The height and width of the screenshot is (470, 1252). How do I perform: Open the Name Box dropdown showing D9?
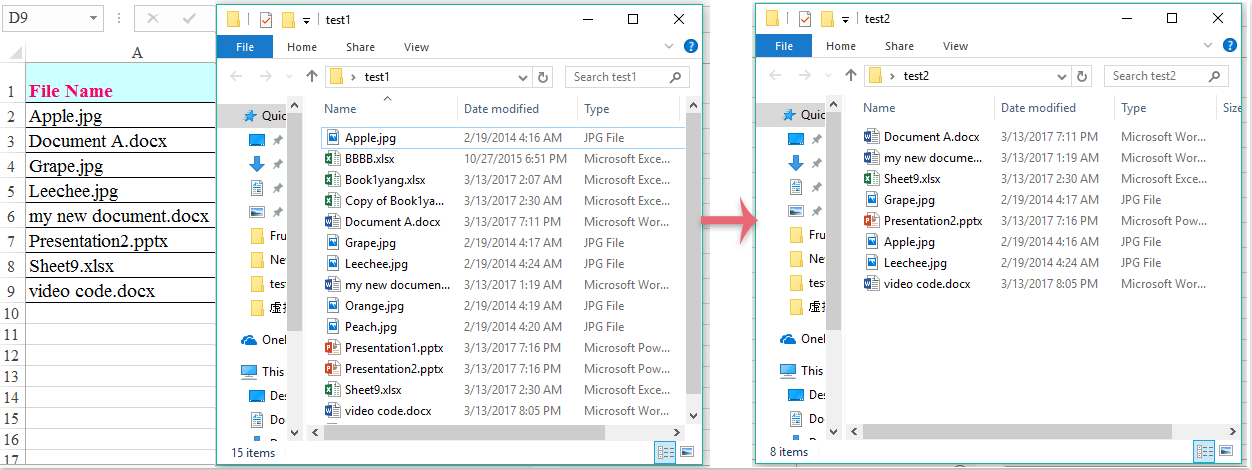point(93,18)
